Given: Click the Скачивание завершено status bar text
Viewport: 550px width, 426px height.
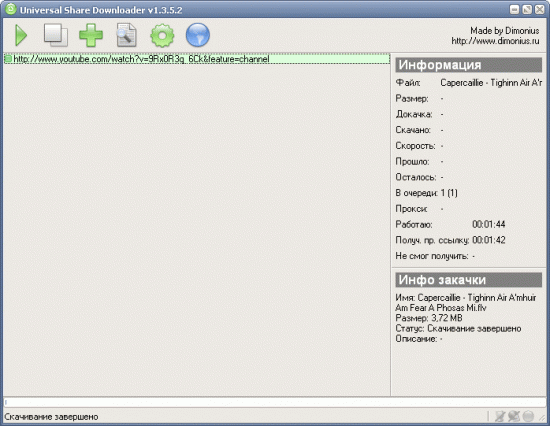Looking at the screenshot, I should point(51,417).
